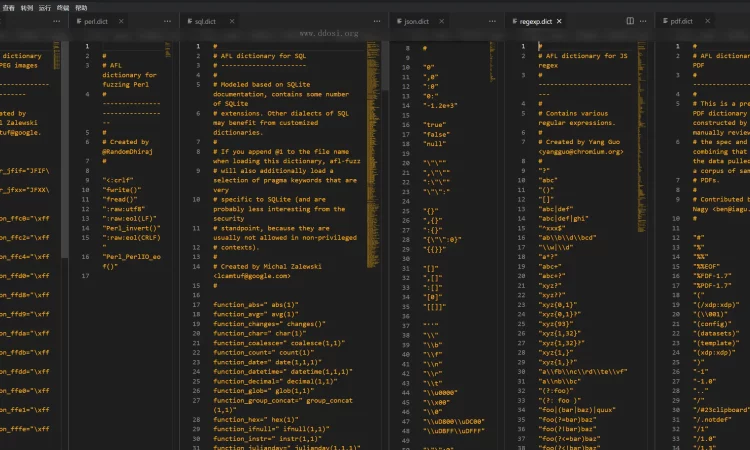Click the '"fwrite()"' line in perl.dict
Viewport: 750px width, 450px height.
[x=121, y=190]
